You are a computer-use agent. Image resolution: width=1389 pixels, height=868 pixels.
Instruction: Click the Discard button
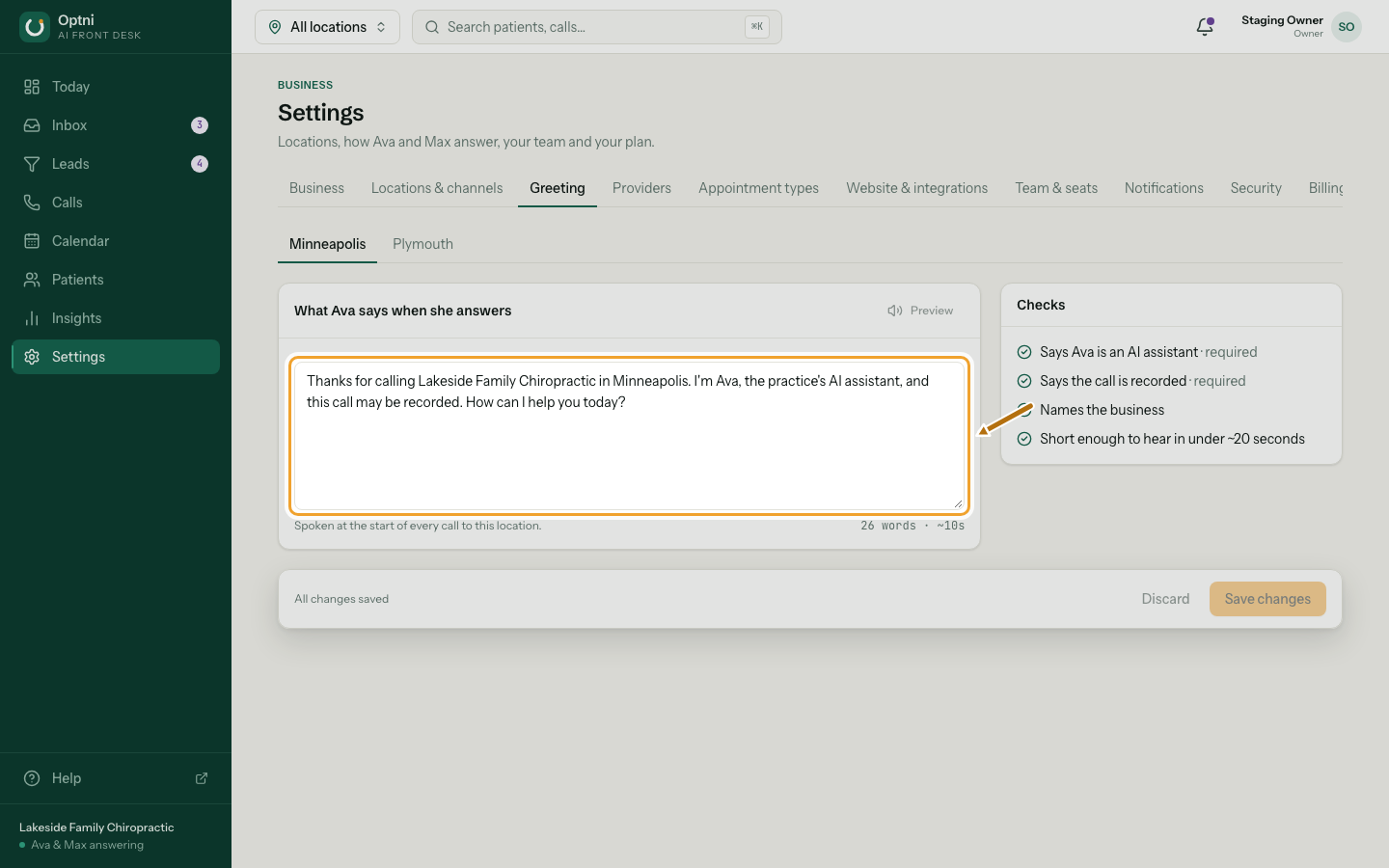(1165, 599)
